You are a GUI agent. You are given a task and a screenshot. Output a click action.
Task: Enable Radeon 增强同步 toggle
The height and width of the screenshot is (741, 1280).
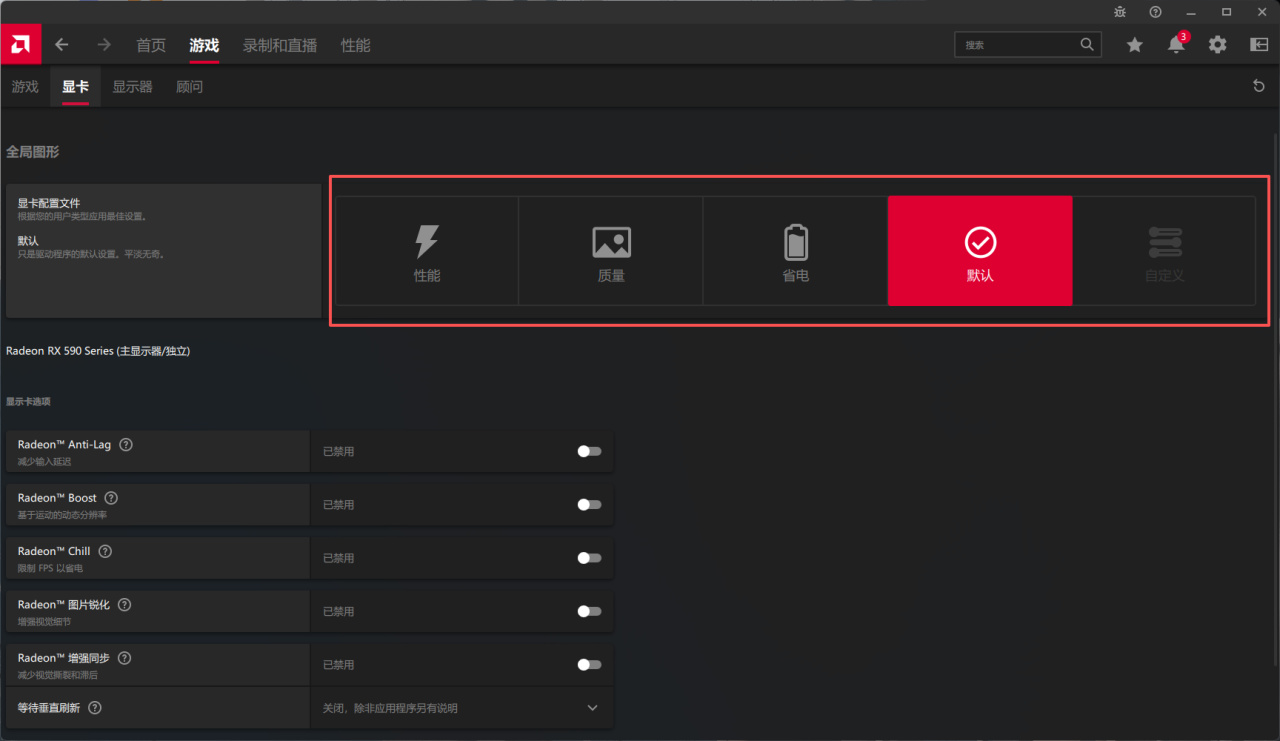[589, 664]
